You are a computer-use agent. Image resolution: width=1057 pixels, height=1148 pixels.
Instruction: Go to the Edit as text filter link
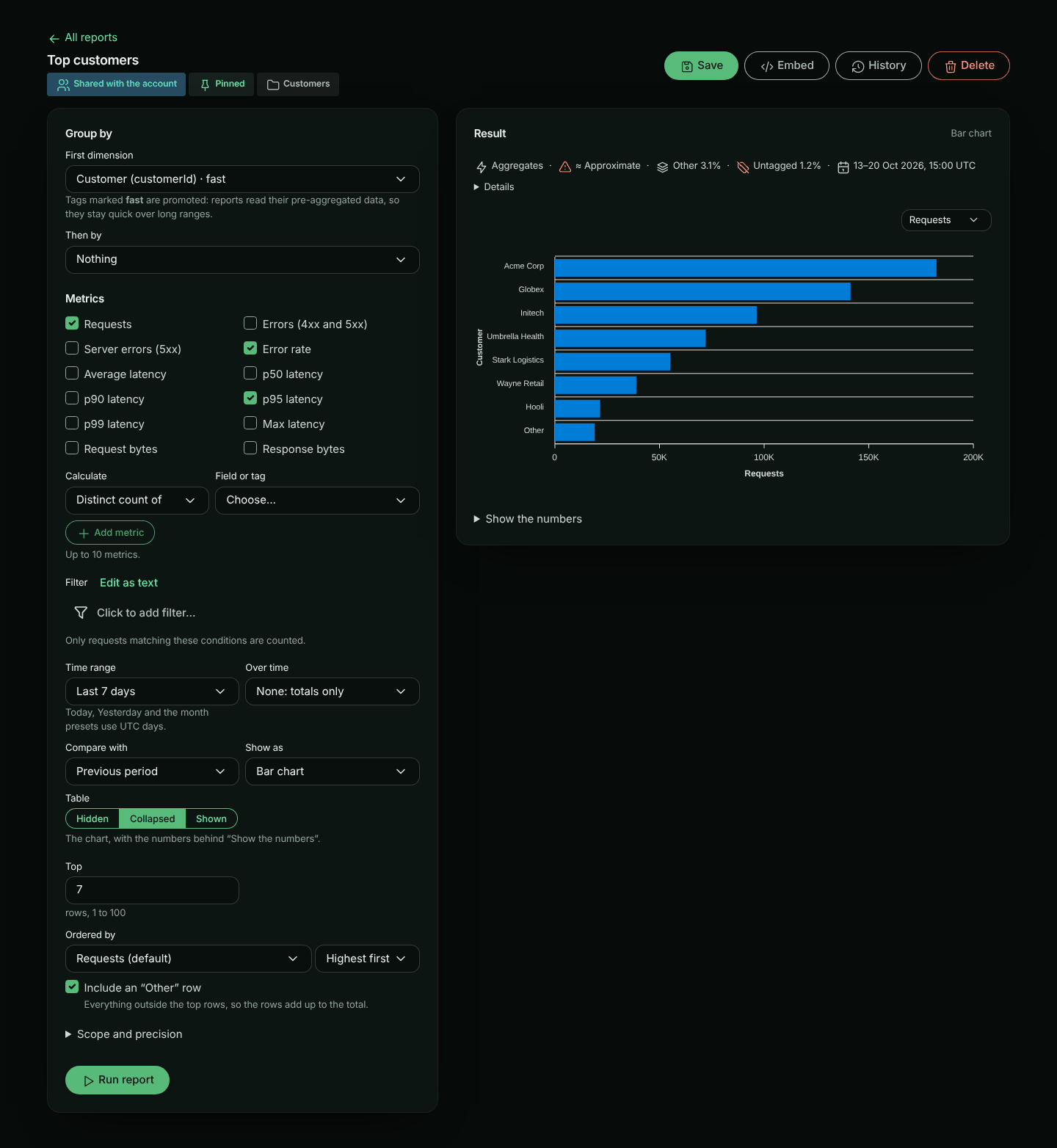(128, 582)
